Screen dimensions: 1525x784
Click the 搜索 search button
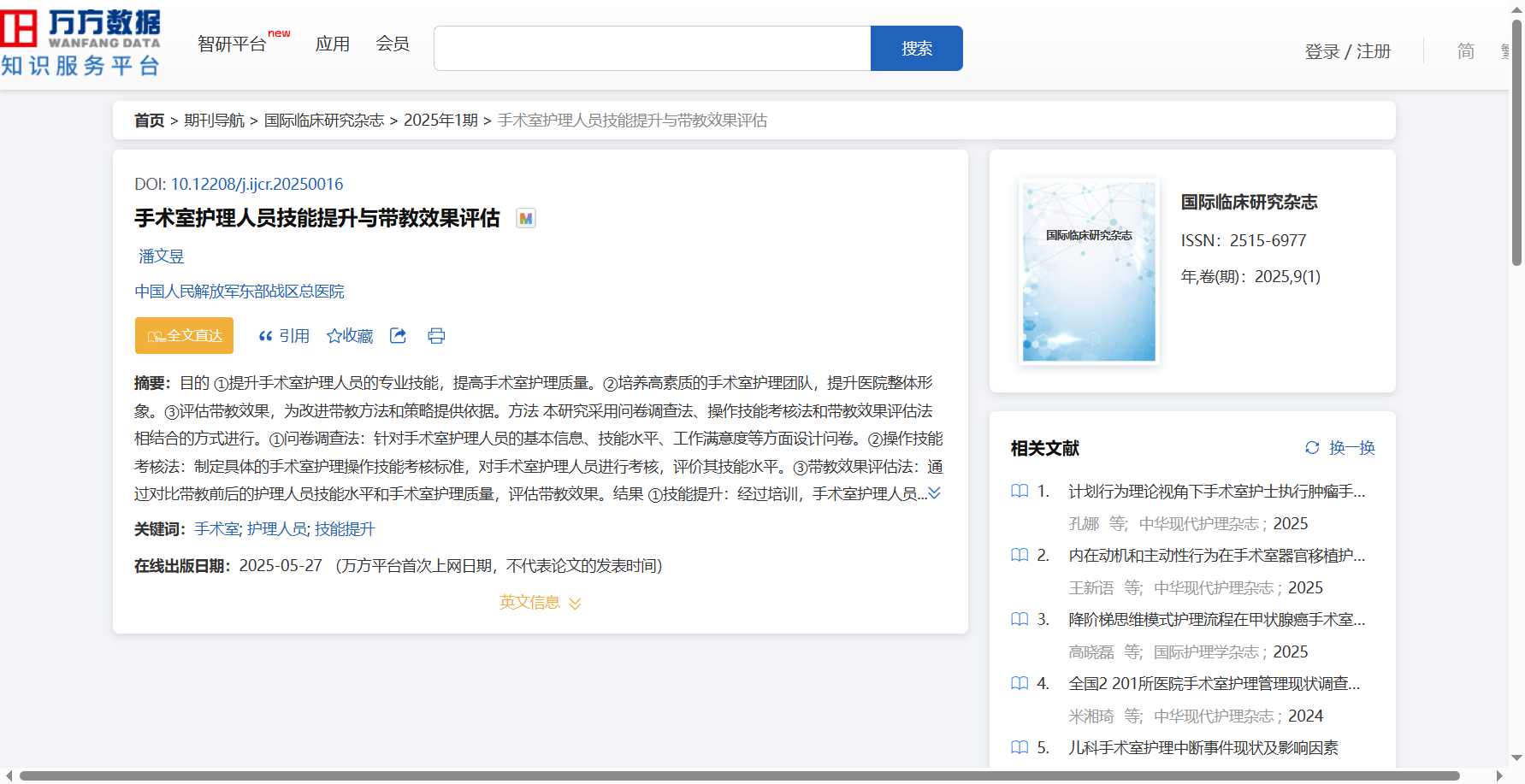pyautogui.click(x=917, y=48)
